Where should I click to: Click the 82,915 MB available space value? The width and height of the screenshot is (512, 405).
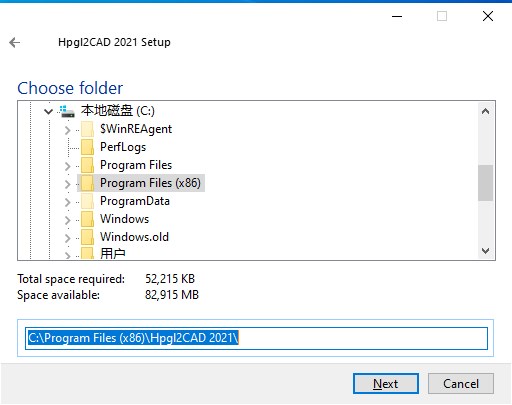click(x=172, y=295)
